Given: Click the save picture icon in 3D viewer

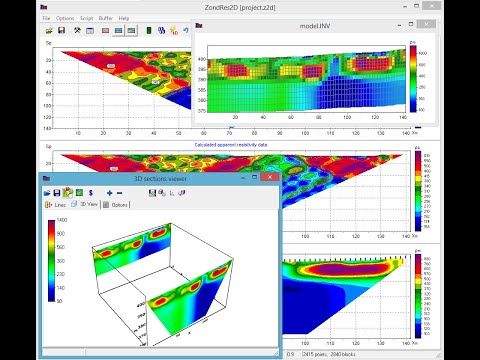Looking at the screenshot, I should pyautogui.click(x=152, y=193).
